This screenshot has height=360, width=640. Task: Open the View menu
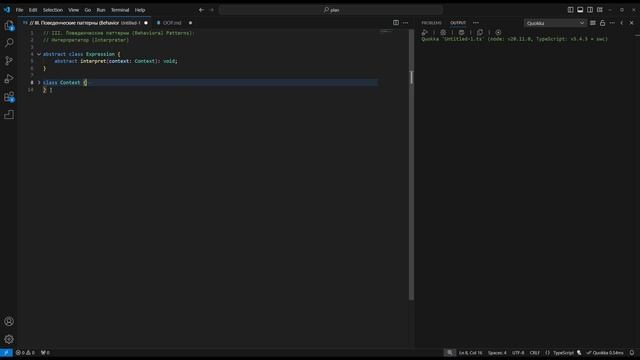[73, 10]
